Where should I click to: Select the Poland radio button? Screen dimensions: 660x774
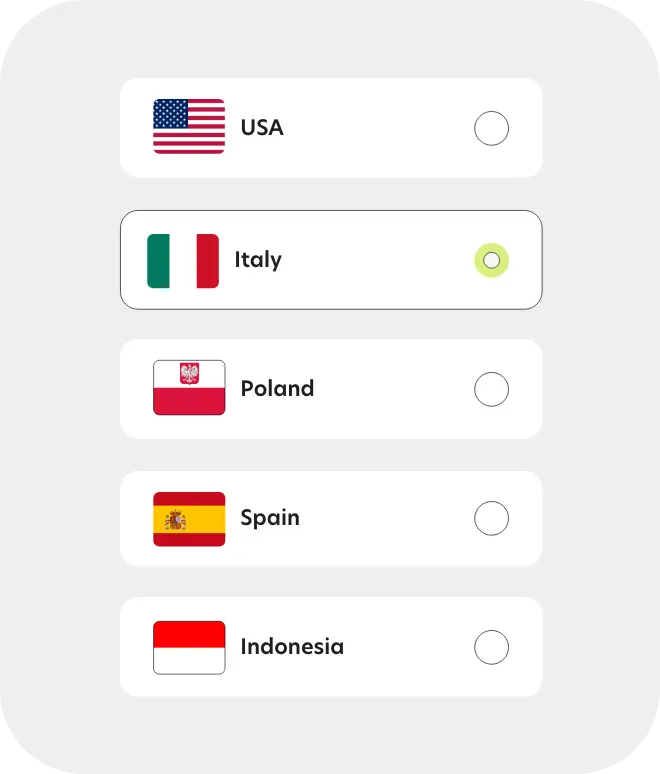(x=491, y=389)
